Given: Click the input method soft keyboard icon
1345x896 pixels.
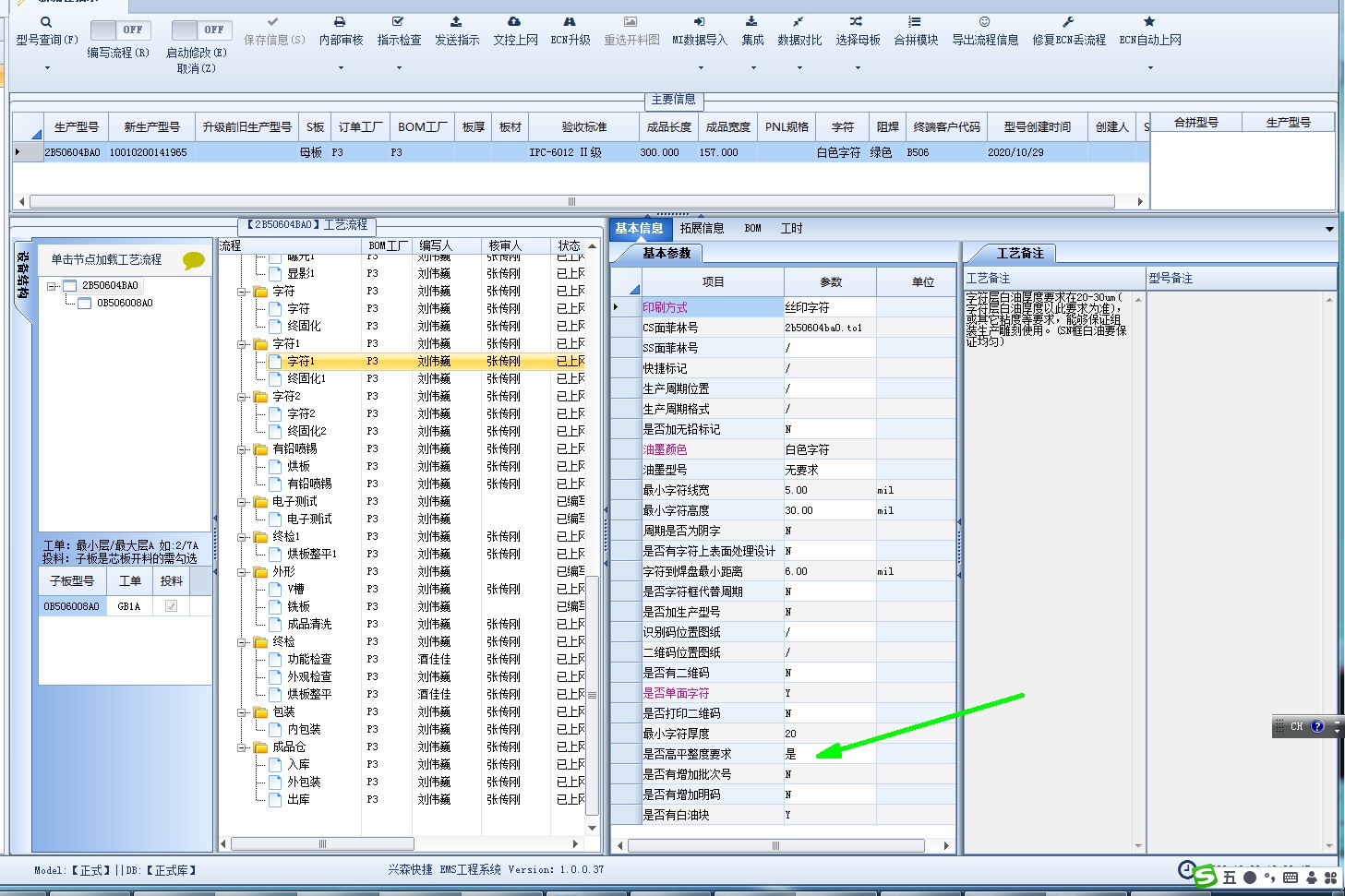Looking at the screenshot, I should point(1291,878).
